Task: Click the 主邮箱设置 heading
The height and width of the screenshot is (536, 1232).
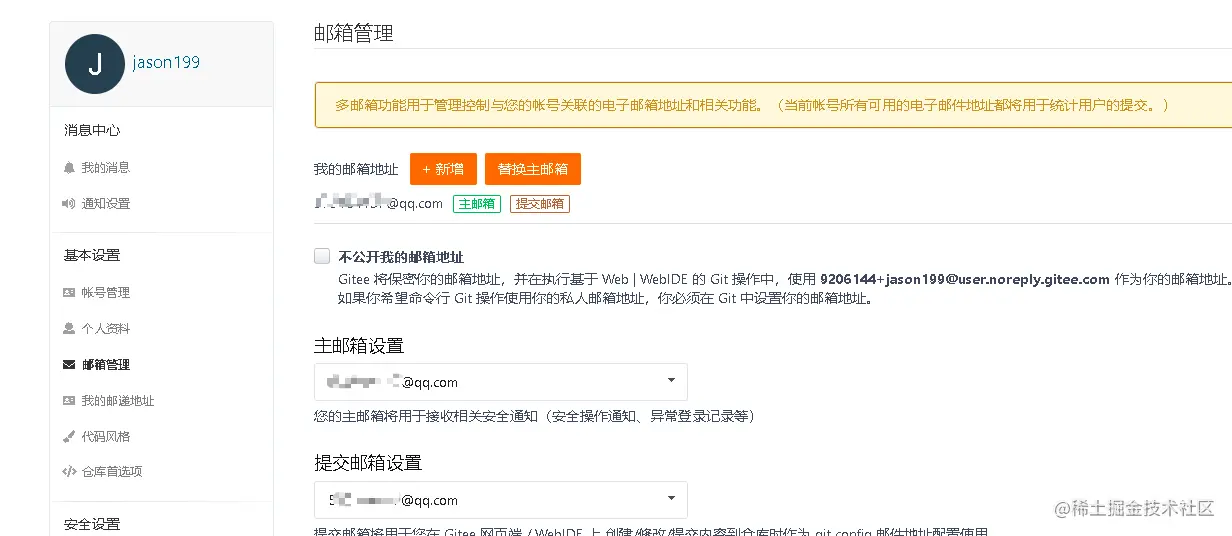Action: pos(359,346)
